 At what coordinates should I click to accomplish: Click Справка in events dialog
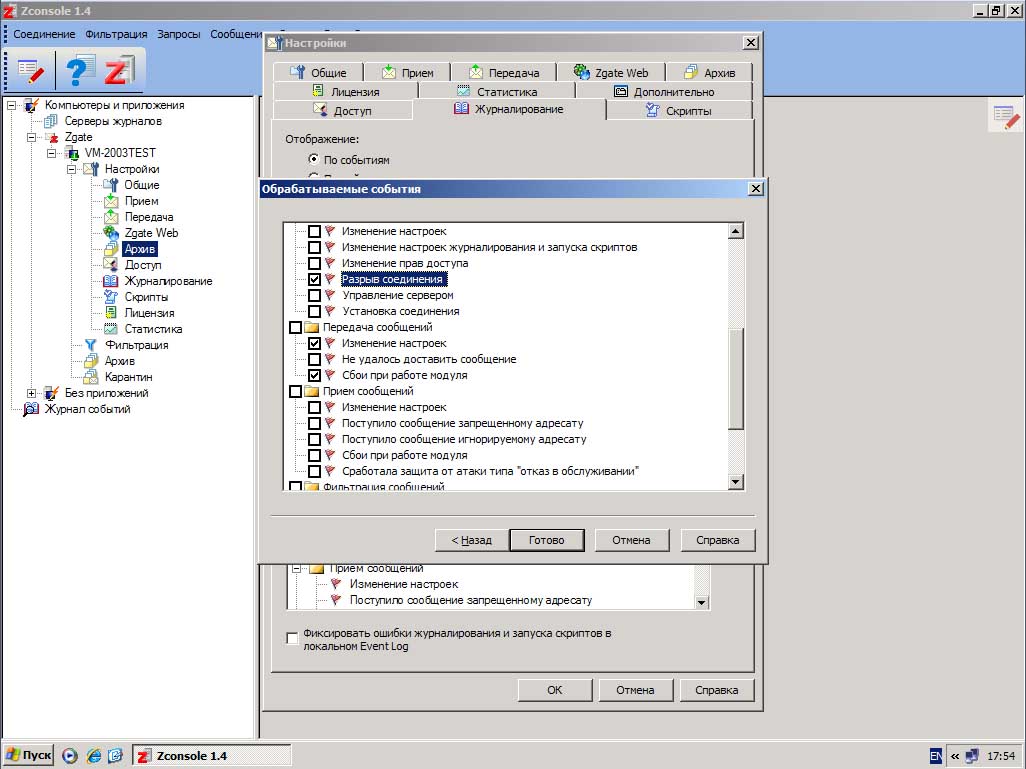(x=718, y=540)
